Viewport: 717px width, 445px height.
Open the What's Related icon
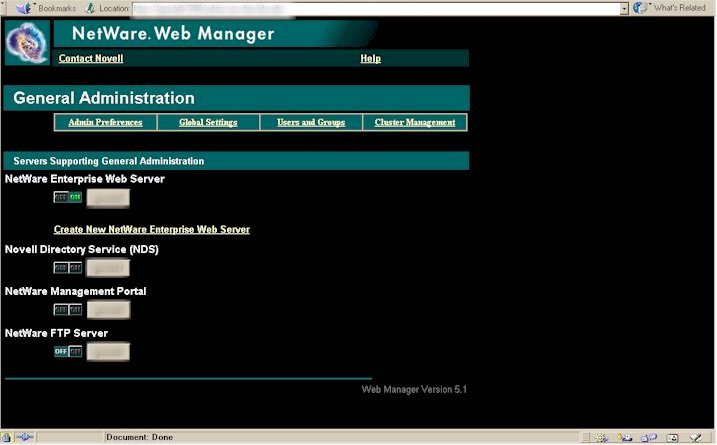[x=640, y=8]
